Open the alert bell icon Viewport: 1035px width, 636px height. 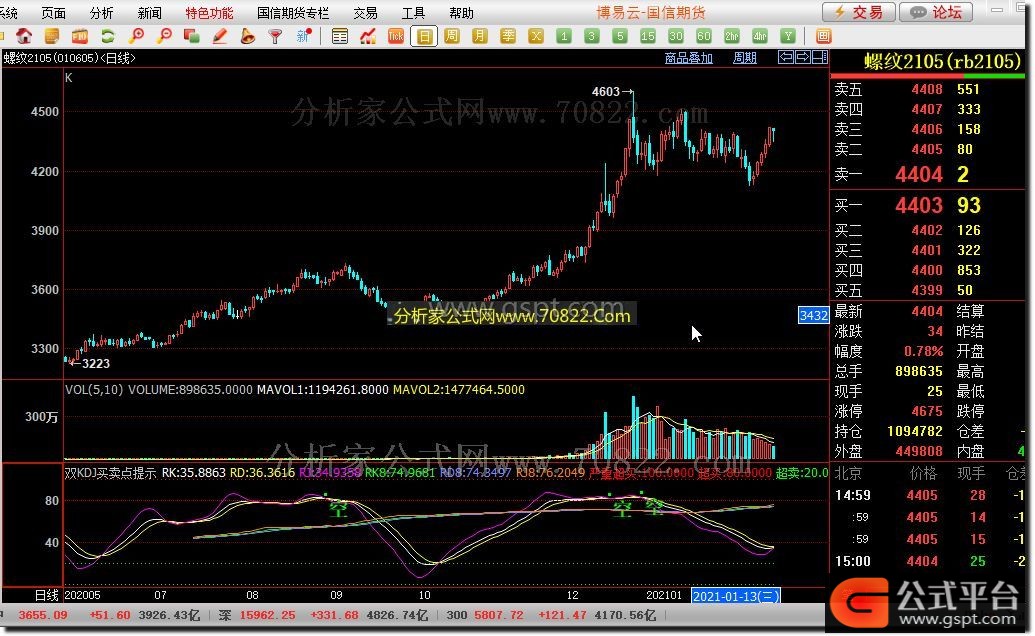[248, 36]
